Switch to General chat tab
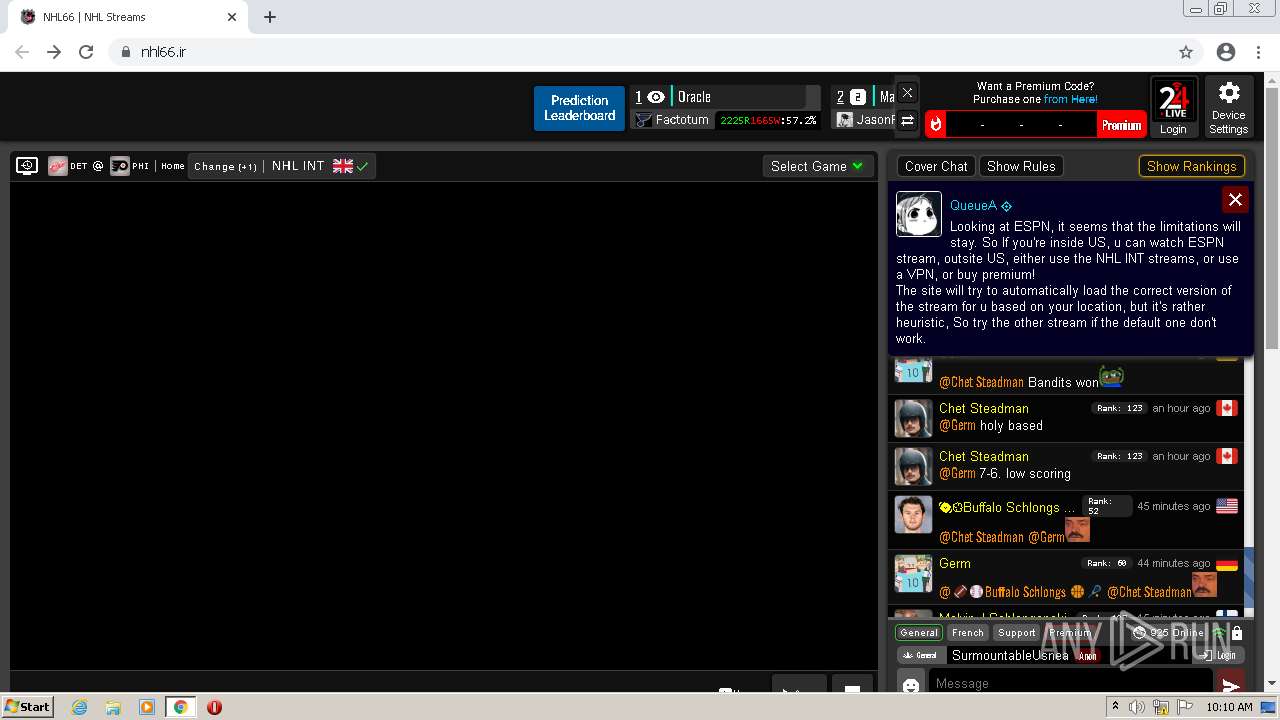The width and height of the screenshot is (1280, 720). [x=919, y=632]
